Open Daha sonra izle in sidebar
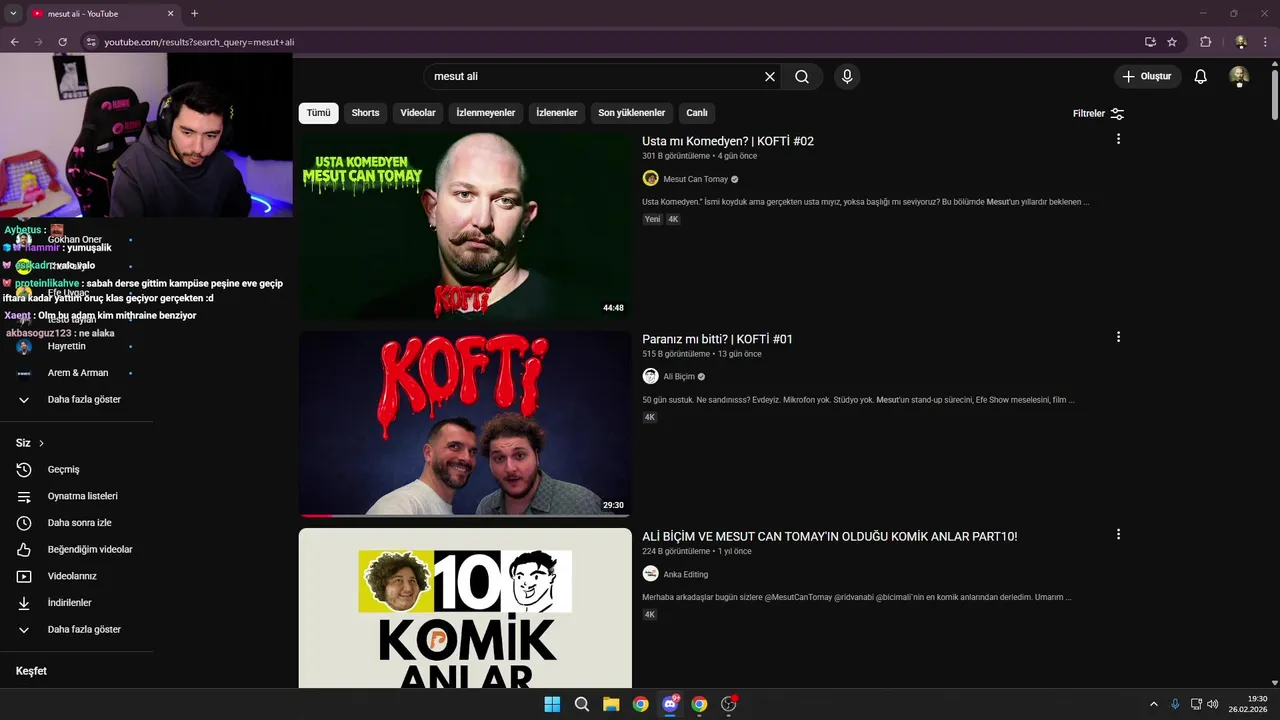The image size is (1280, 720). 77,523
